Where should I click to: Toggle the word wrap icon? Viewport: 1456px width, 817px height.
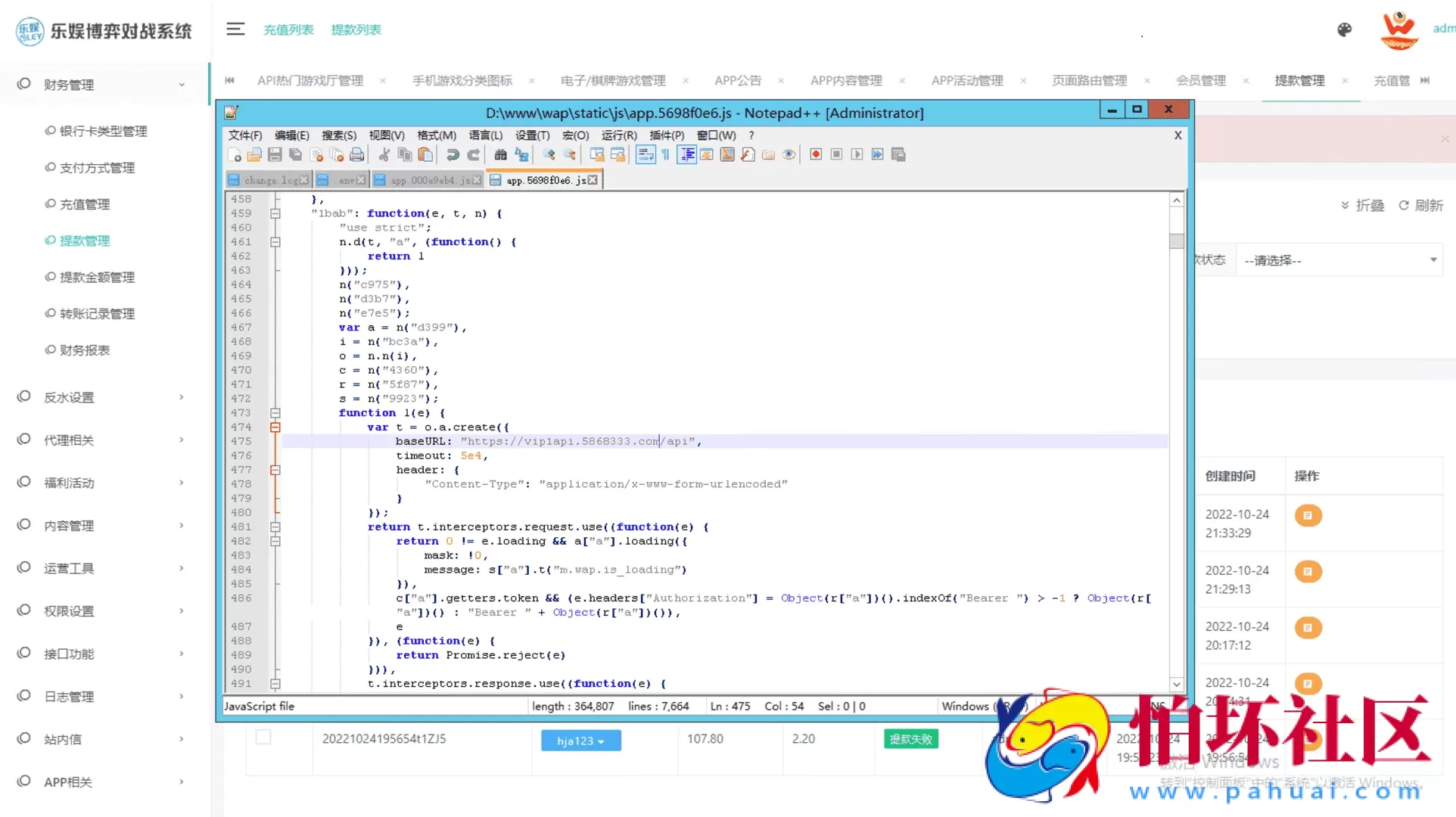(x=645, y=154)
